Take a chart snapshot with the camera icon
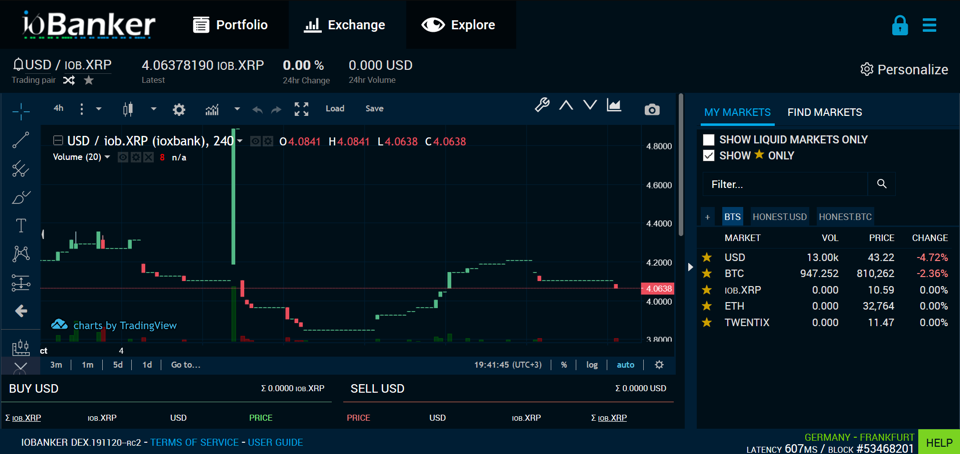This screenshot has width=960, height=454. click(x=652, y=110)
